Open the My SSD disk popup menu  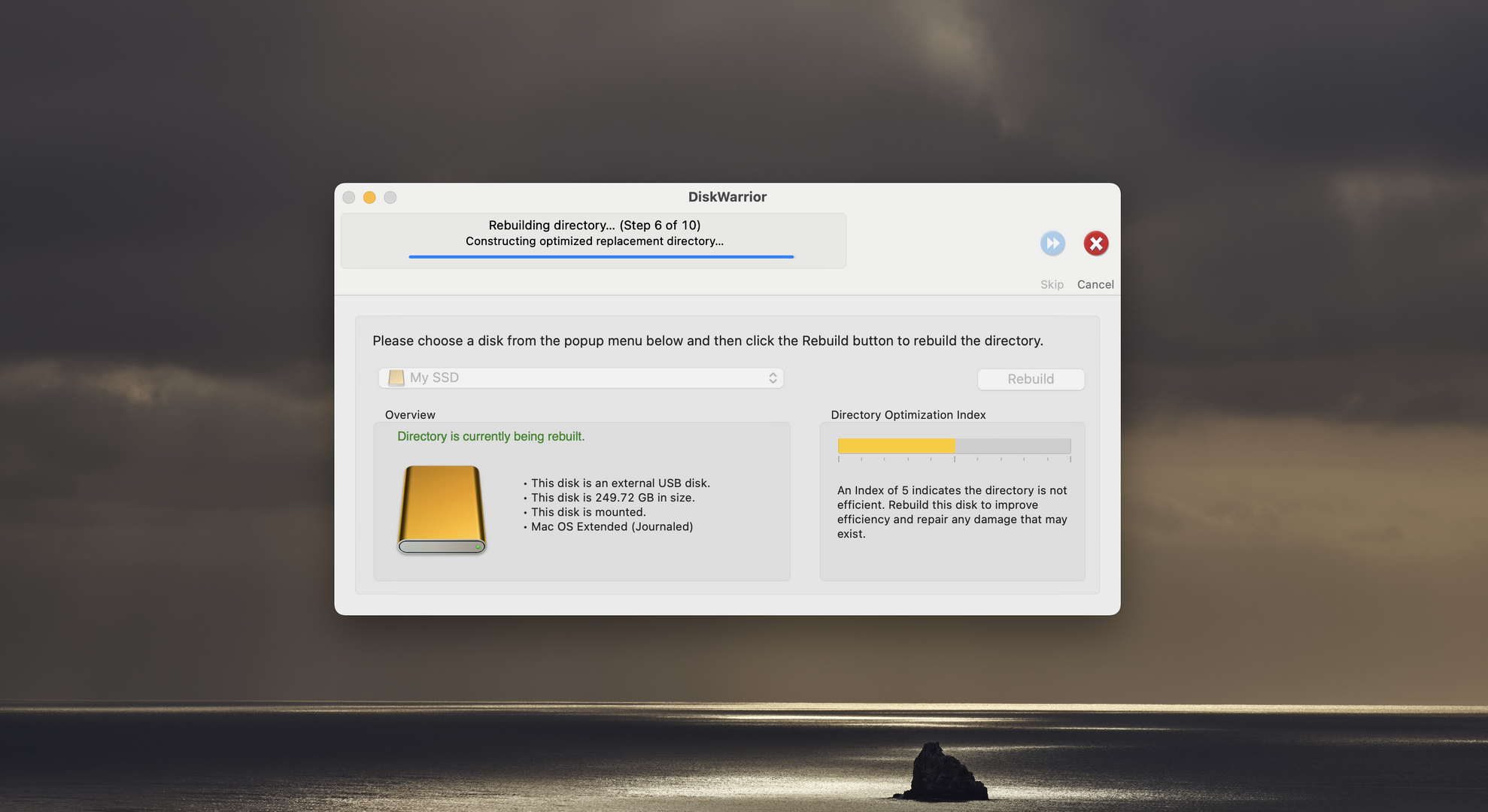point(581,378)
